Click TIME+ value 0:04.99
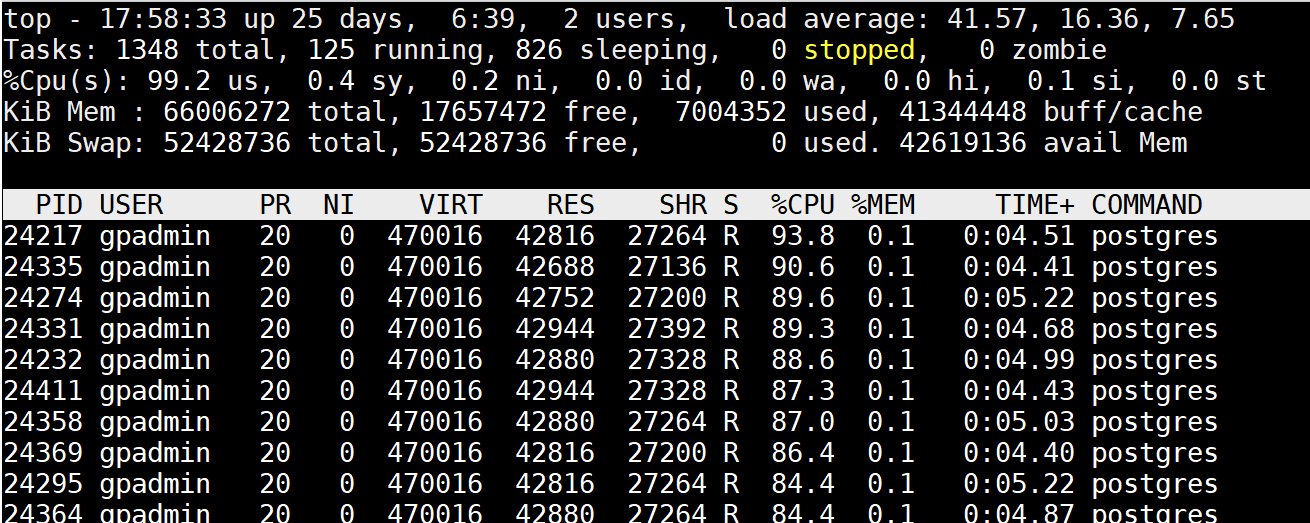 coord(1019,361)
